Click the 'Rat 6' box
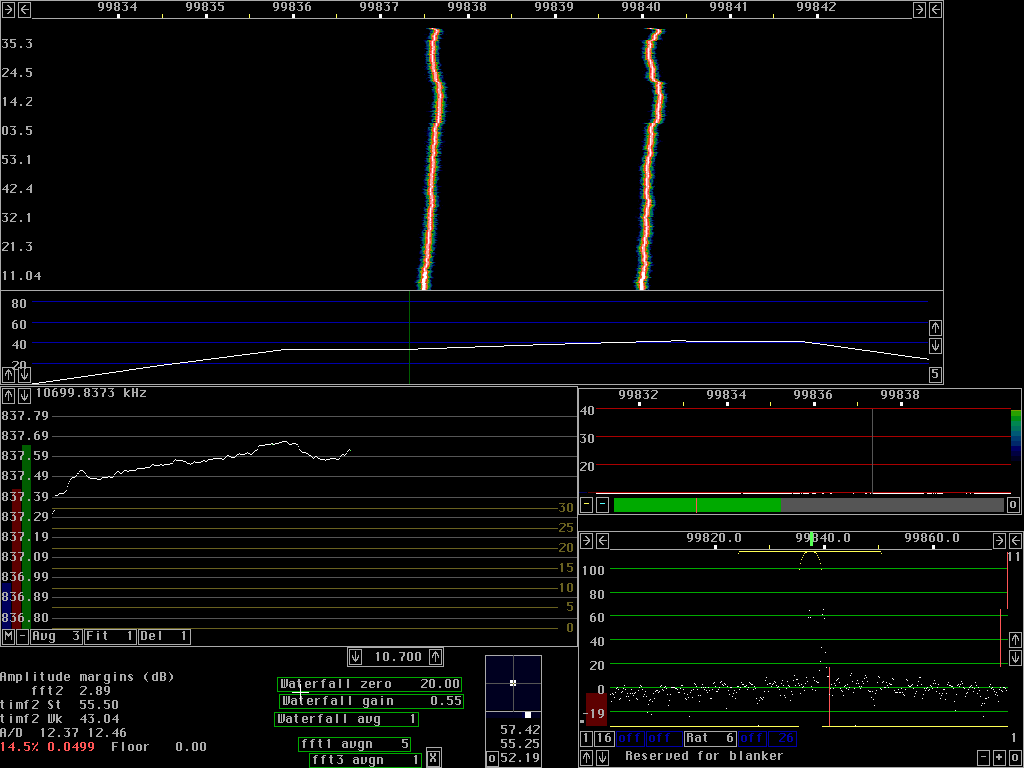This screenshot has width=1024, height=768. click(710, 739)
